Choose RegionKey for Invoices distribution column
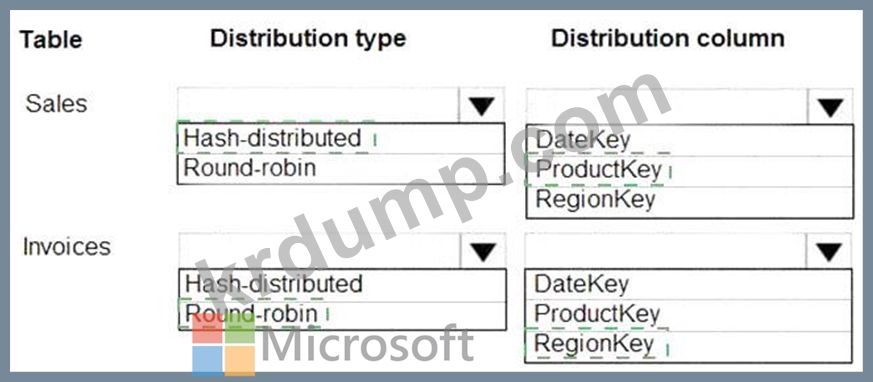The height and width of the screenshot is (382, 873). [x=688, y=346]
